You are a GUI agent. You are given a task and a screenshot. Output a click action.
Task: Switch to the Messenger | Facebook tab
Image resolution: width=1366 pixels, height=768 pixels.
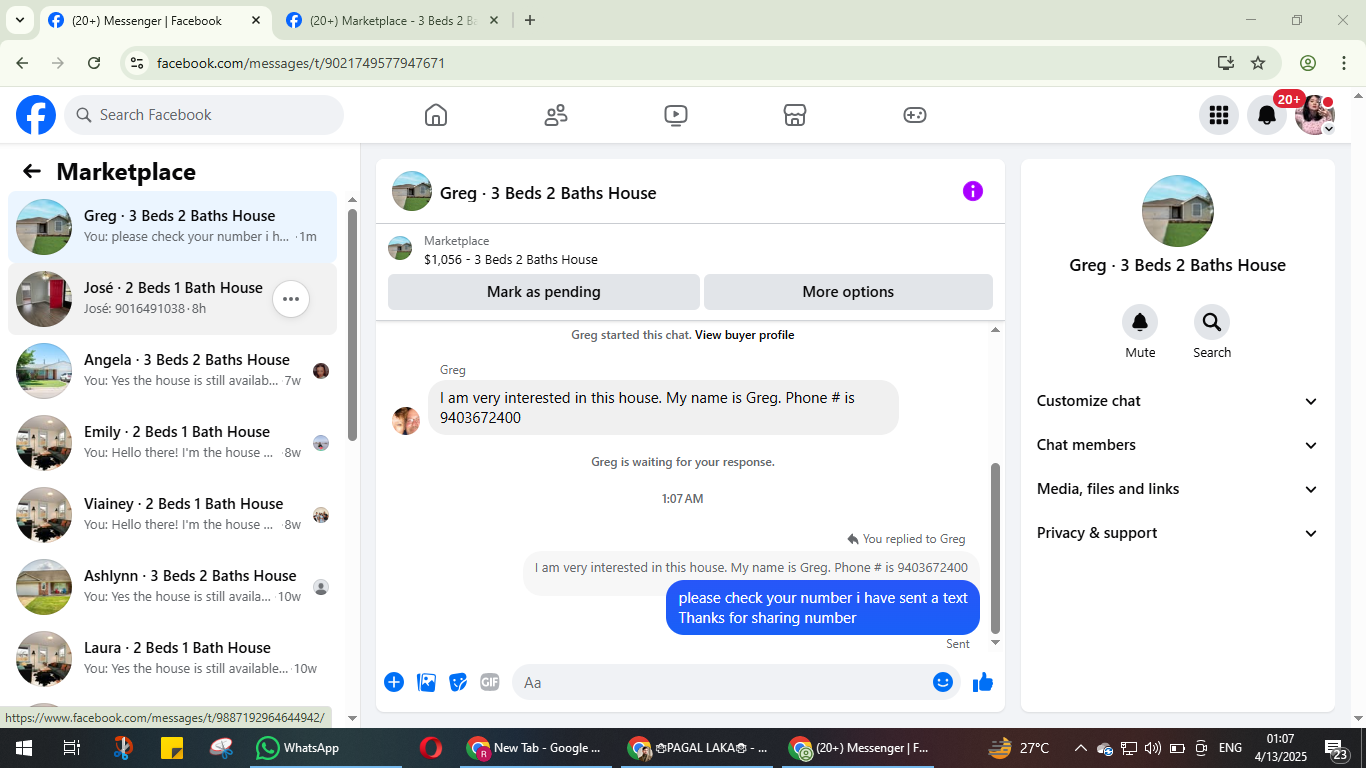tap(153, 20)
